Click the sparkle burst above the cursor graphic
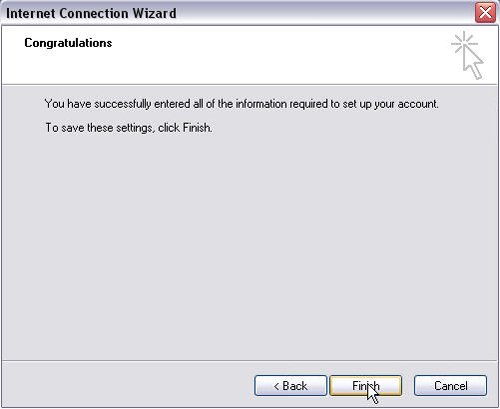Viewport: 500px width, 409px height. click(x=464, y=43)
